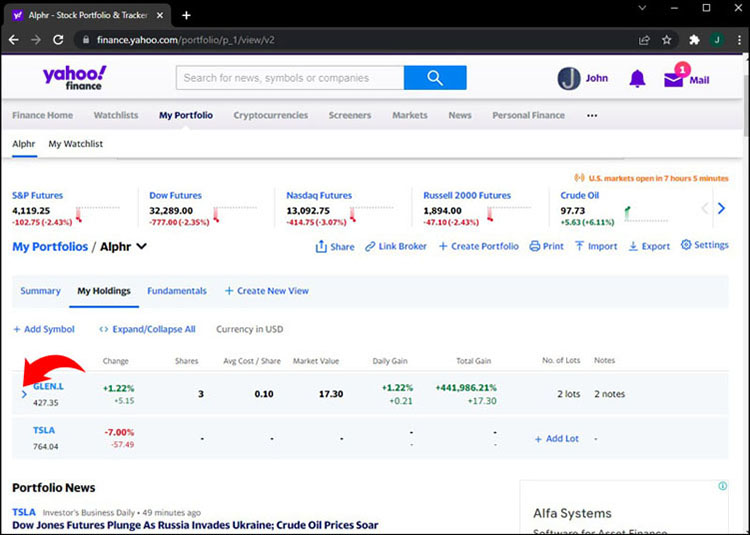Click the blue search magnifier button
Screen dimensions: 750x535
click(x=435, y=78)
